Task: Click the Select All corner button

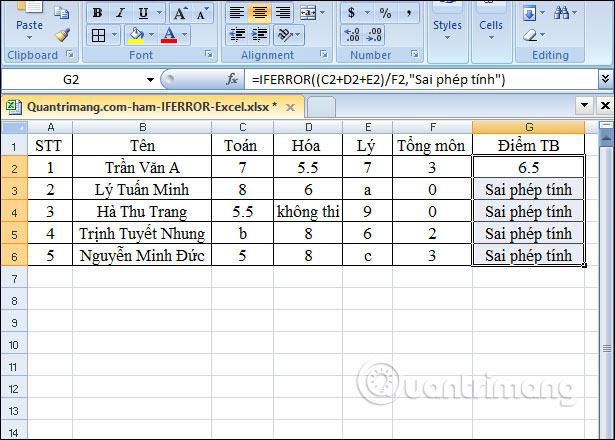Action: [x=14, y=127]
